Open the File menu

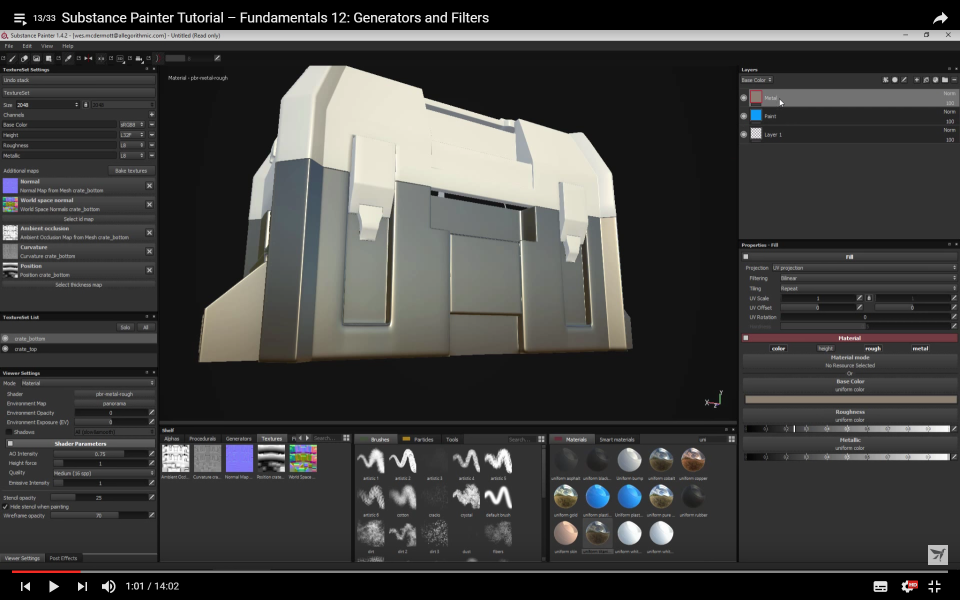[9, 46]
